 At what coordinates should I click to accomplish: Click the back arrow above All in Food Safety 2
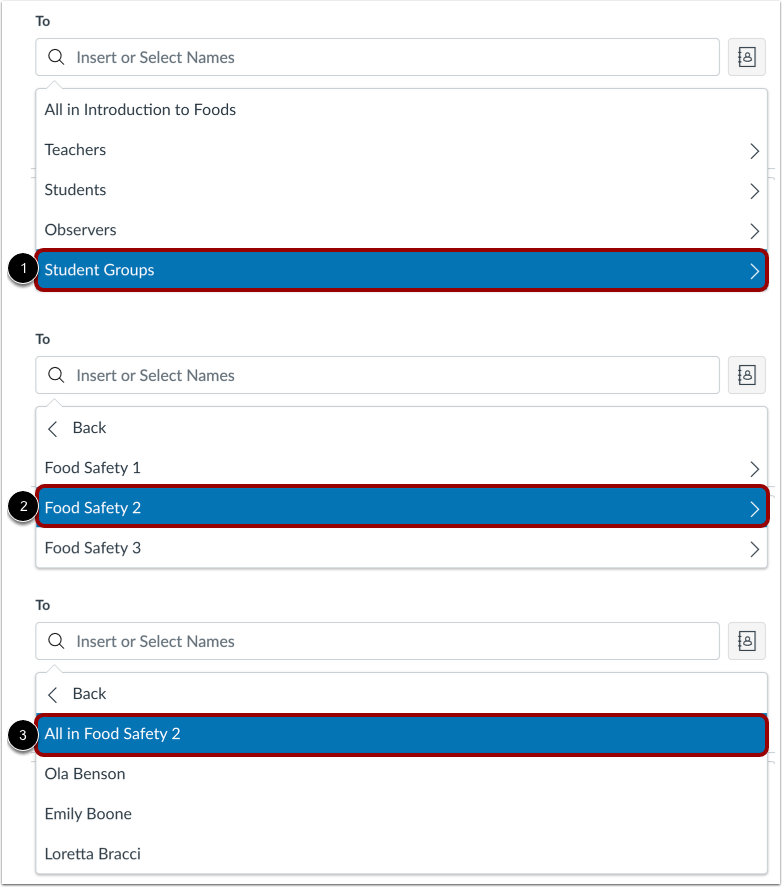[x=52, y=694]
